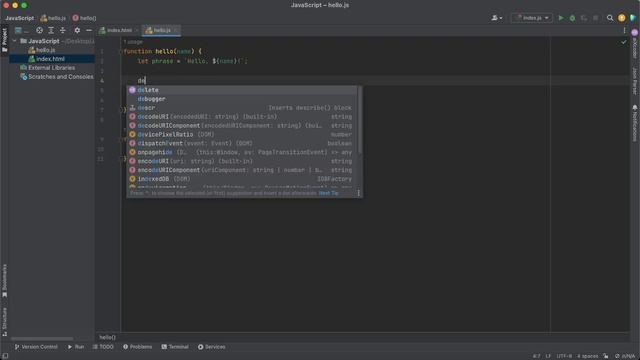640x360 pixels.
Task: Open the Terminal tool window
Action: click(x=175, y=347)
